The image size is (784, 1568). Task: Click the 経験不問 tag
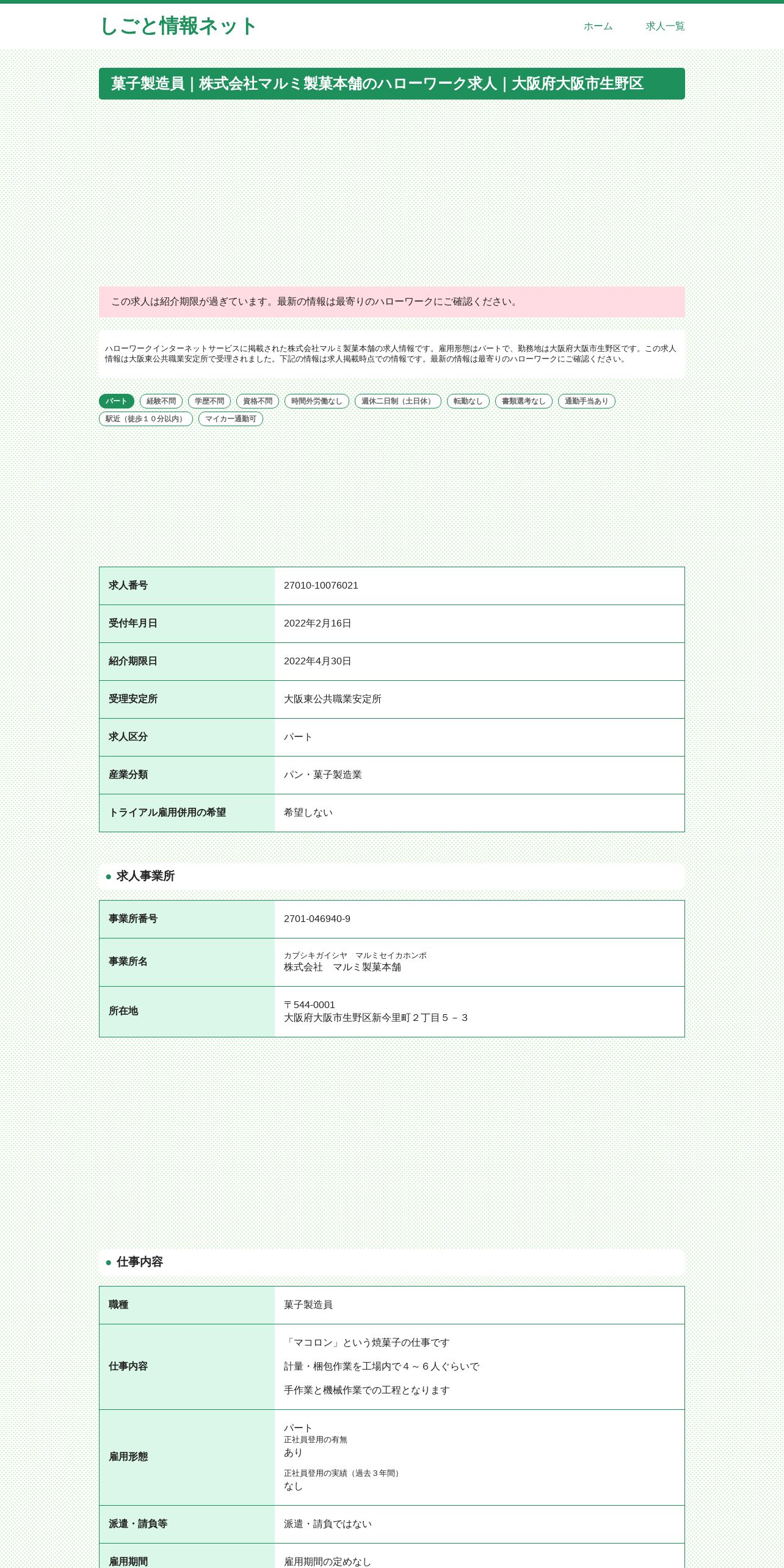pyautogui.click(x=161, y=401)
